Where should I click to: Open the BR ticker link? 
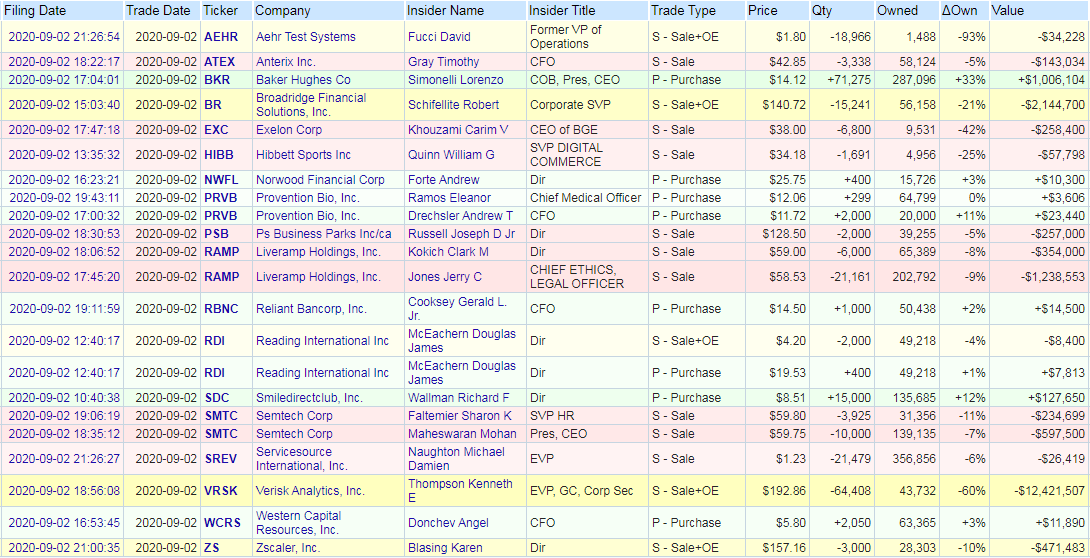click(x=213, y=105)
